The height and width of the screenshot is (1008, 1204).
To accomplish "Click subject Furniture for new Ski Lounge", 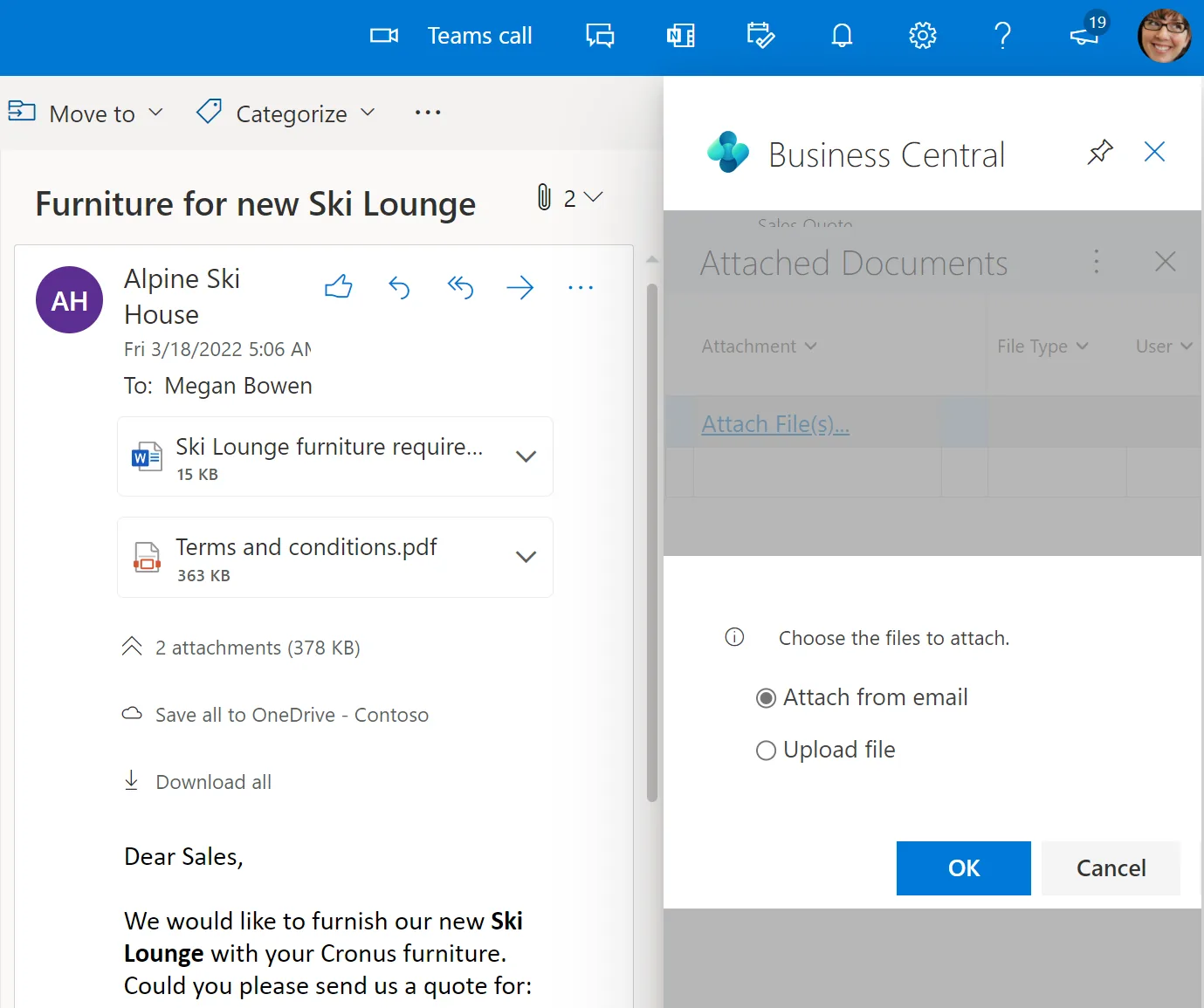I will click(x=256, y=204).
